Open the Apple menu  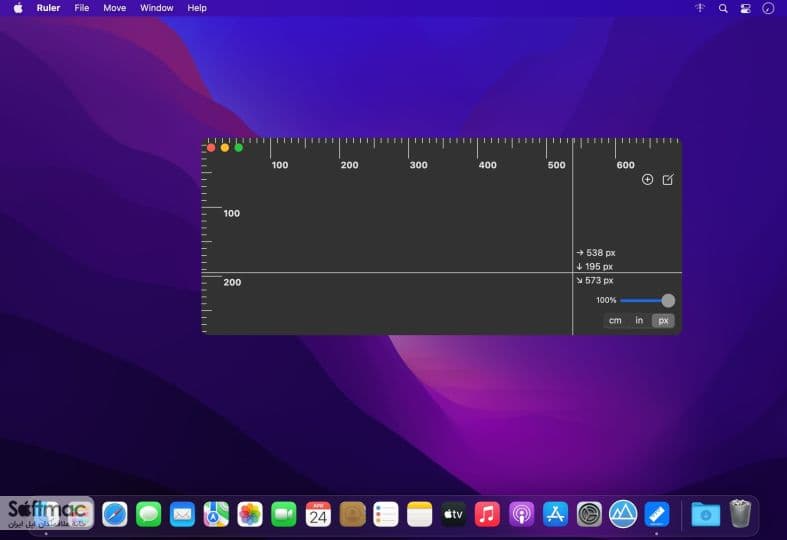[18, 8]
